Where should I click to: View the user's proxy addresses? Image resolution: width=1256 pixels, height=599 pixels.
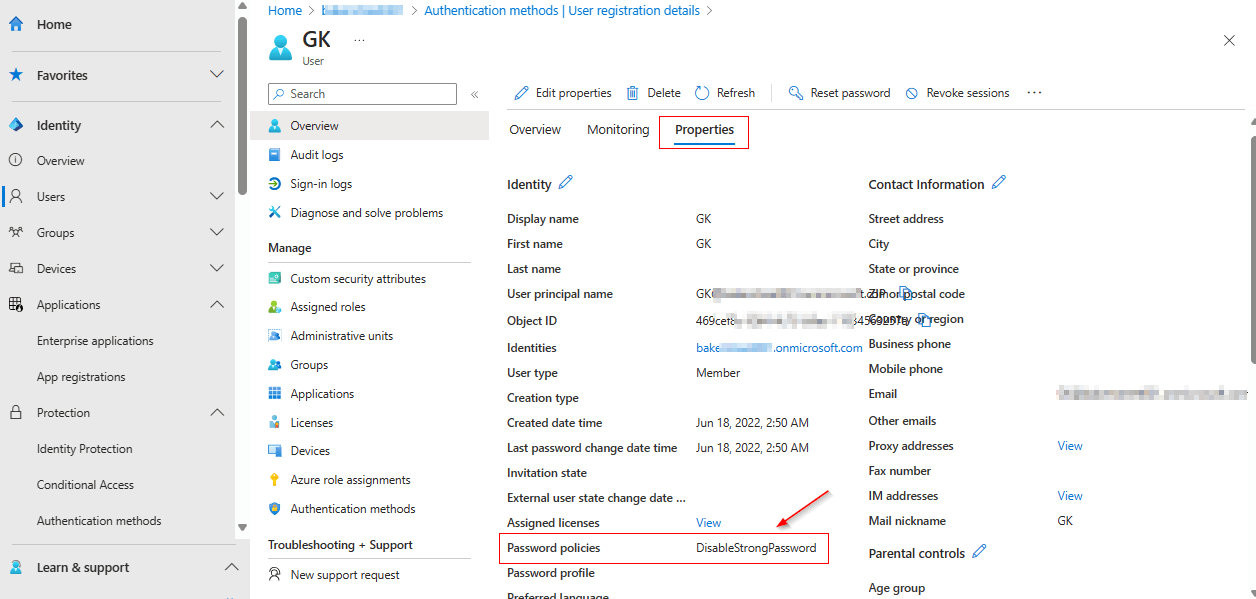pyautogui.click(x=1069, y=445)
